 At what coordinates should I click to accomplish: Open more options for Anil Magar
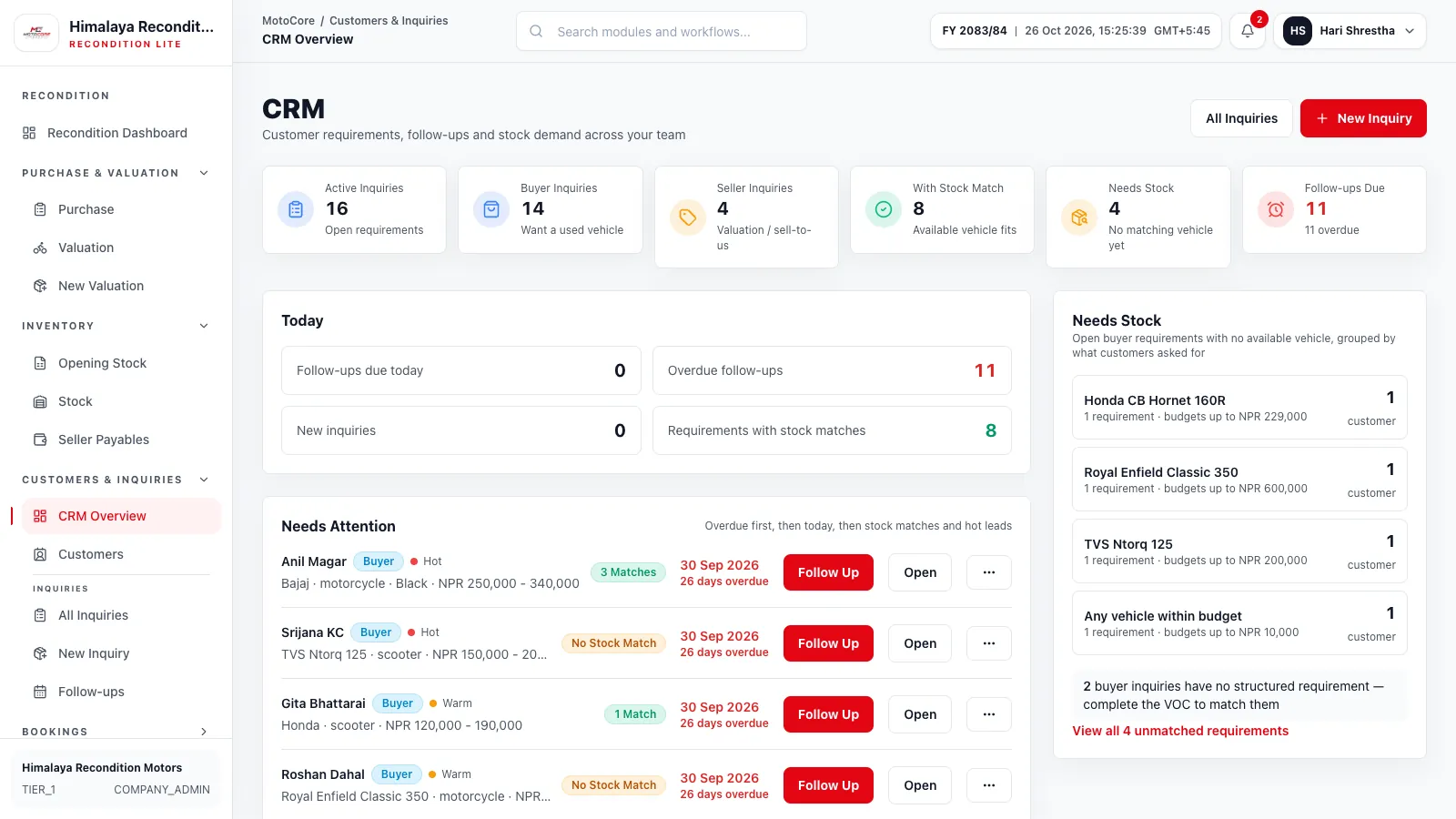click(x=989, y=572)
